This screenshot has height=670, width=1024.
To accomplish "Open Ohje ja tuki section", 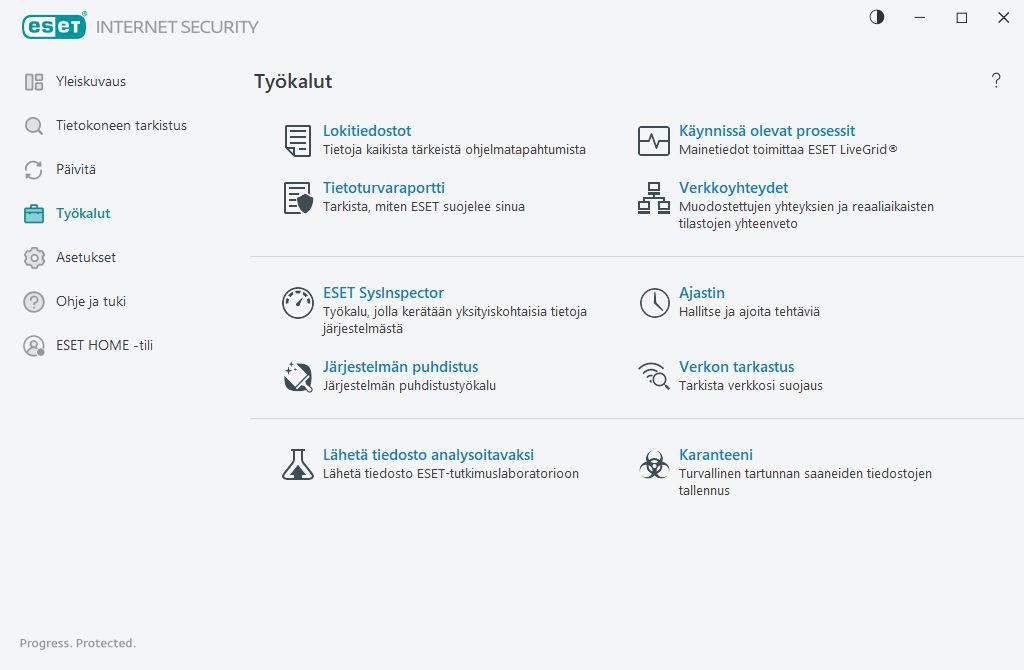I will pyautogui.click(x=91, y=302).
